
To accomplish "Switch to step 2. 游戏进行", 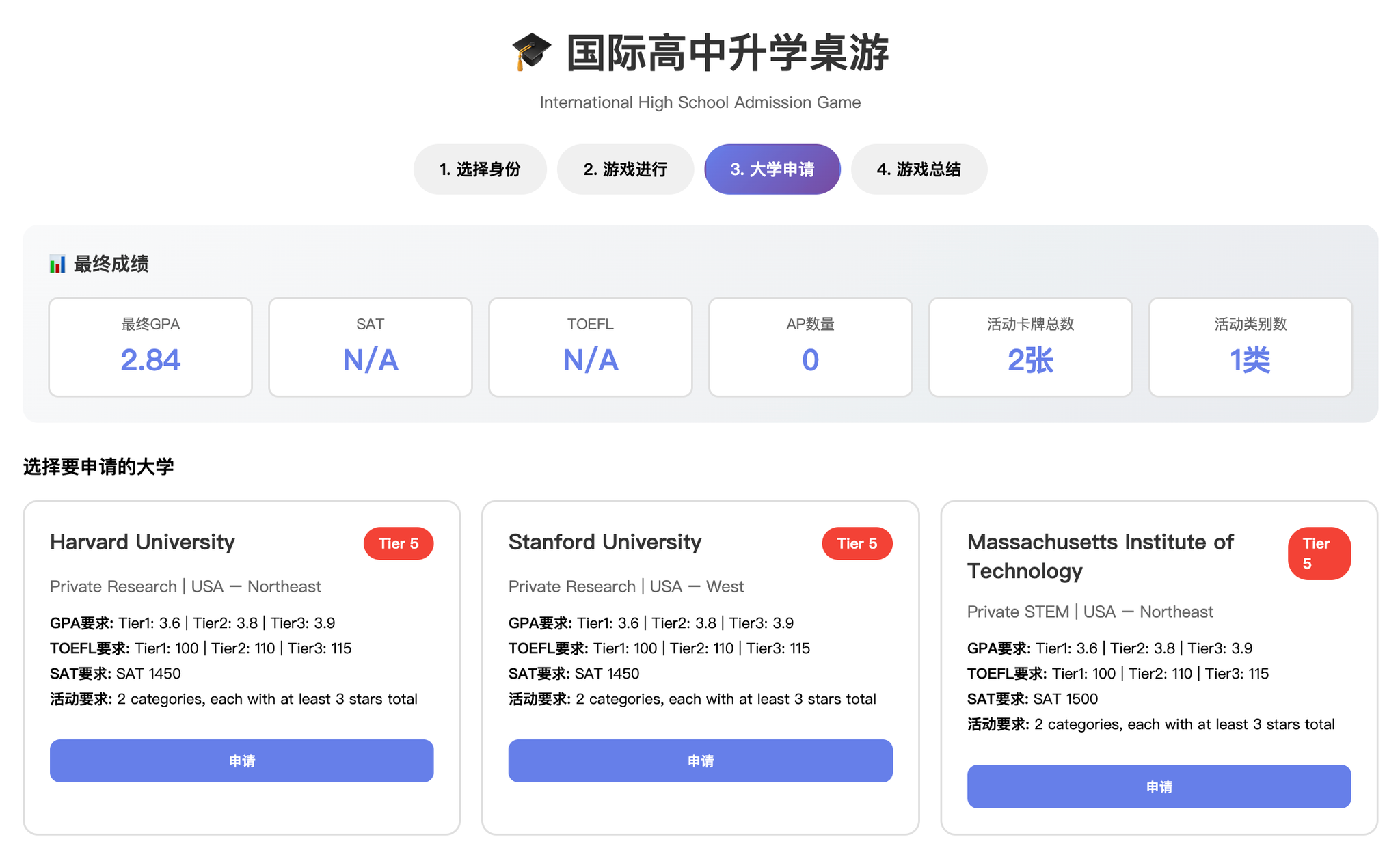I will (x=625, y=169).
